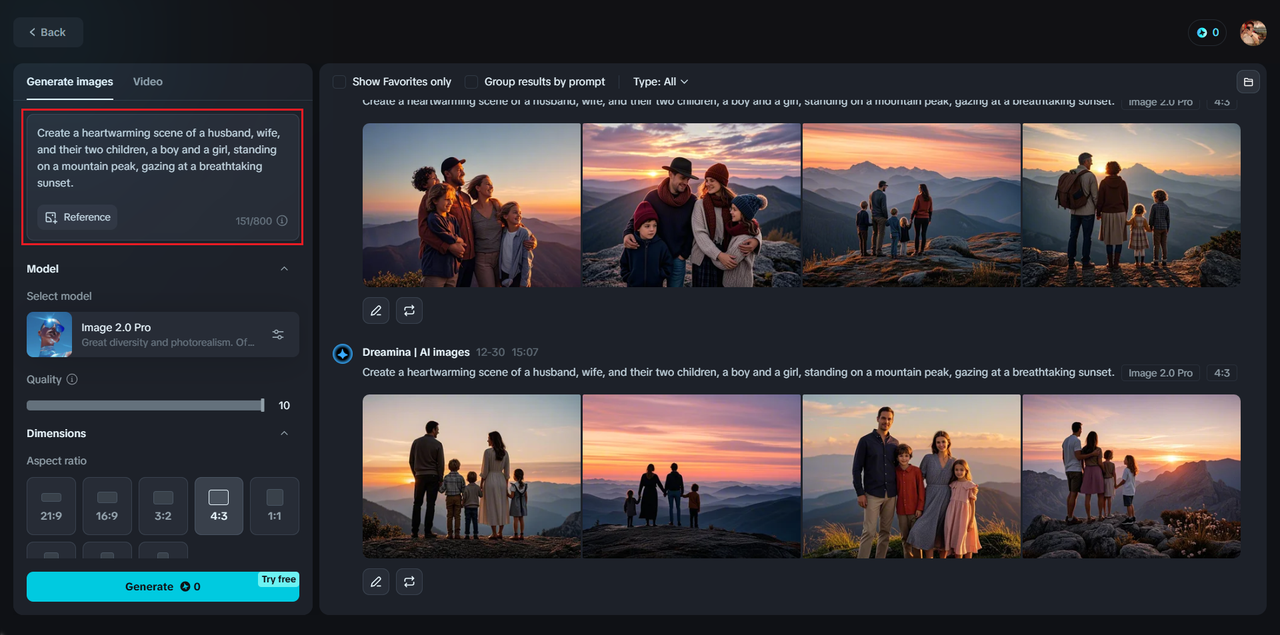This screenshot has height=635, width=1280.
Task: Click the quality value 10
Action: (x=284, y=405)
